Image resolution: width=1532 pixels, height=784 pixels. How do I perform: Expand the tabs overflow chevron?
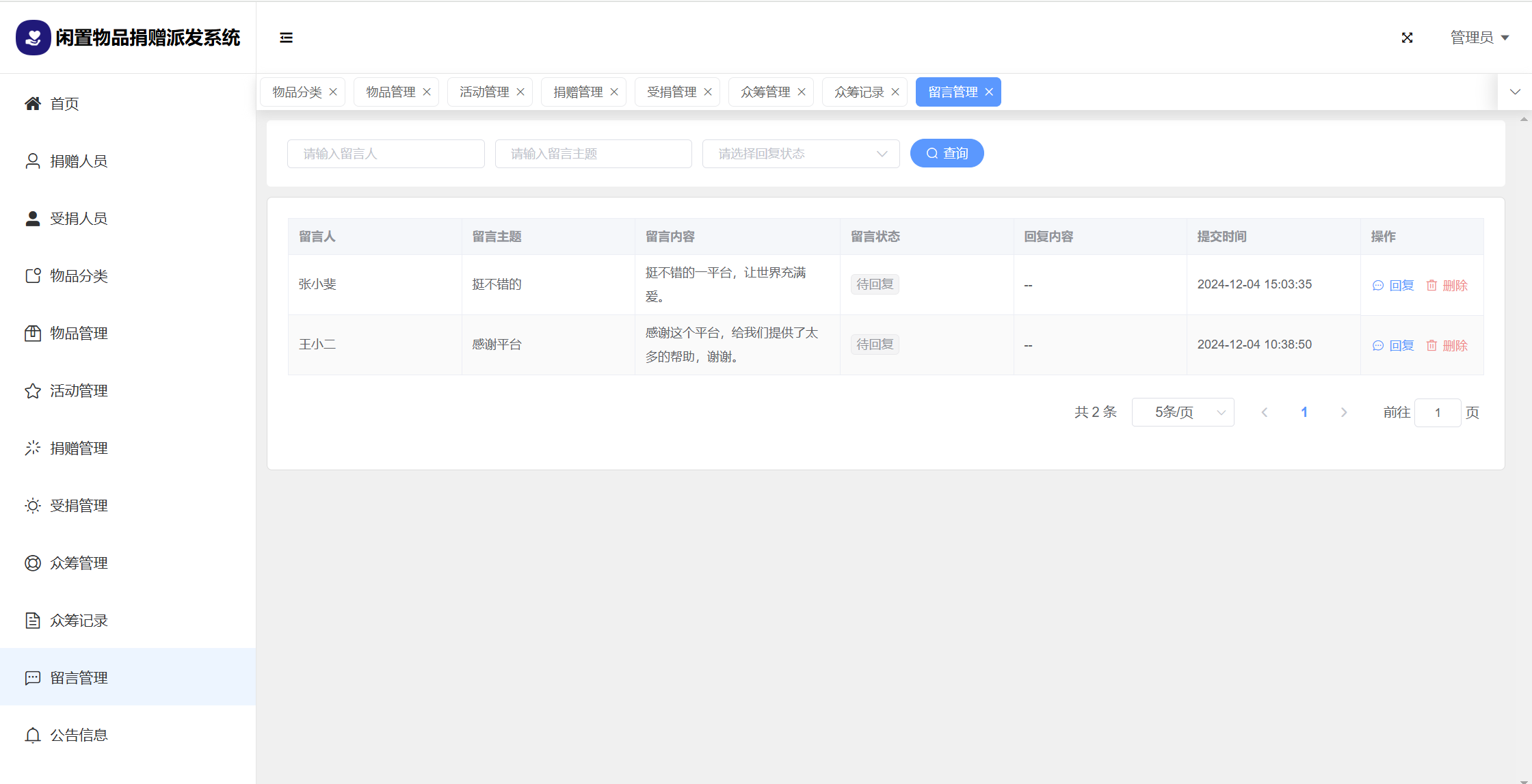point(1515,92)
